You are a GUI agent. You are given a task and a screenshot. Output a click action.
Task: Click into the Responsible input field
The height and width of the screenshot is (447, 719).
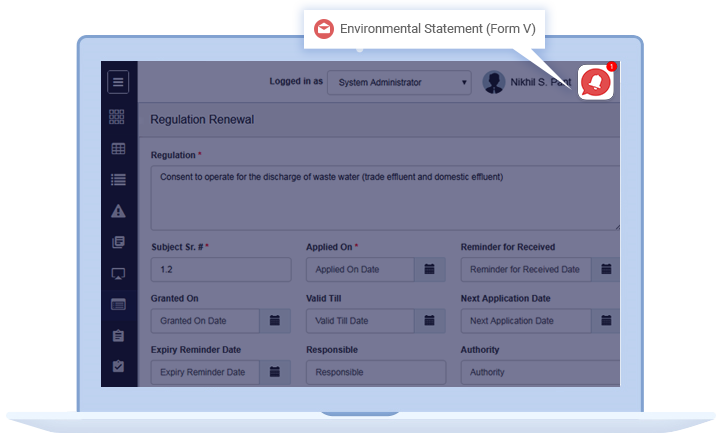373,372
